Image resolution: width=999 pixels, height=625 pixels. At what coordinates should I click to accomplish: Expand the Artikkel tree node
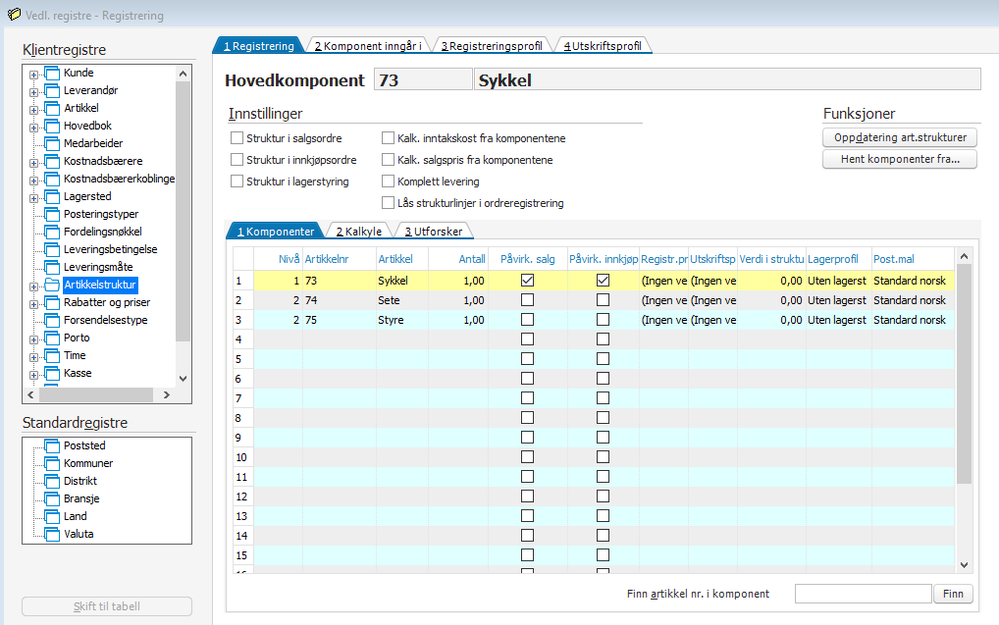coord(33,109)
